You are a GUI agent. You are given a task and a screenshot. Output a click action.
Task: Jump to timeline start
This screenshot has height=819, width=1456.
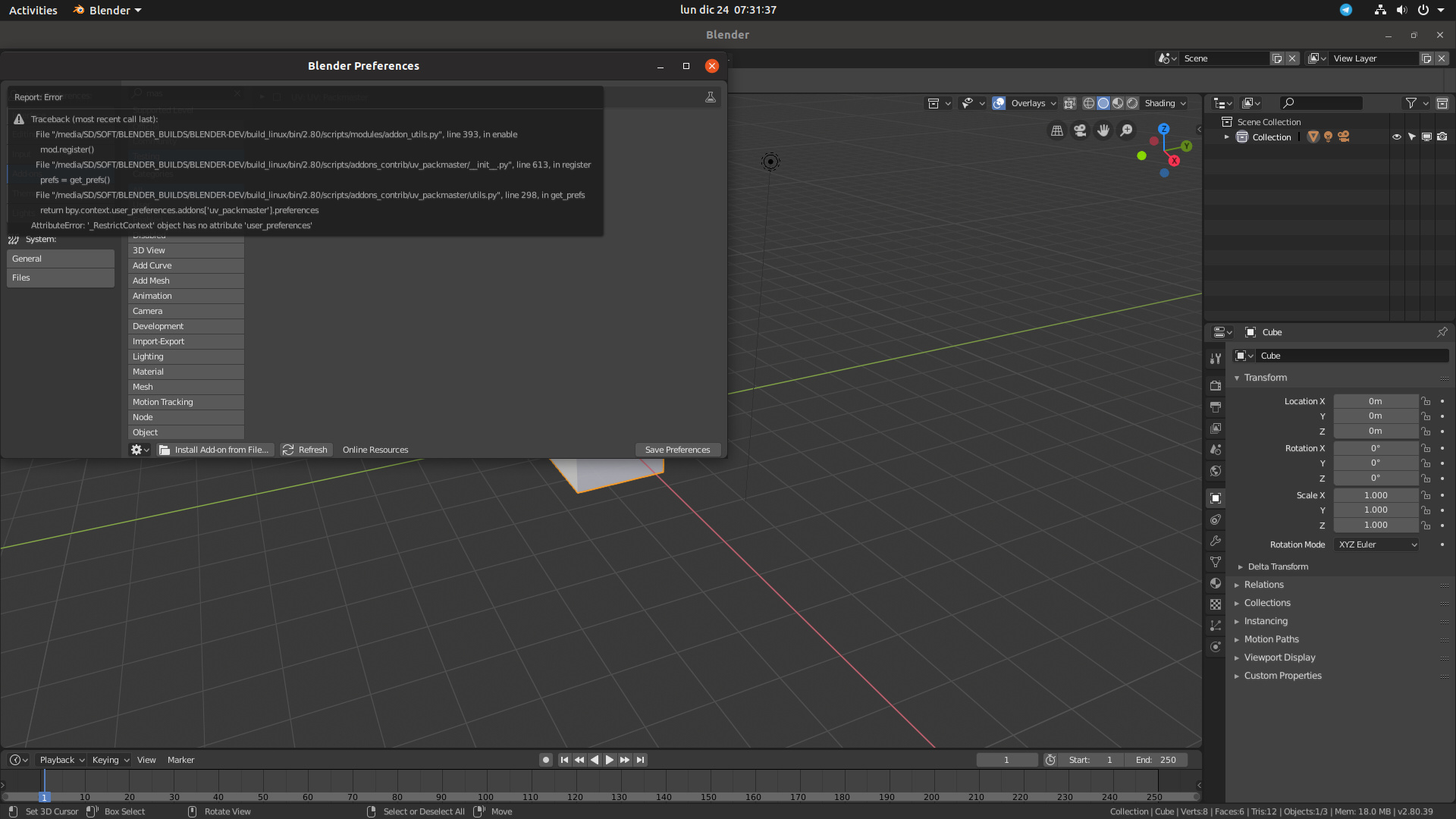(x=564, y=760)
